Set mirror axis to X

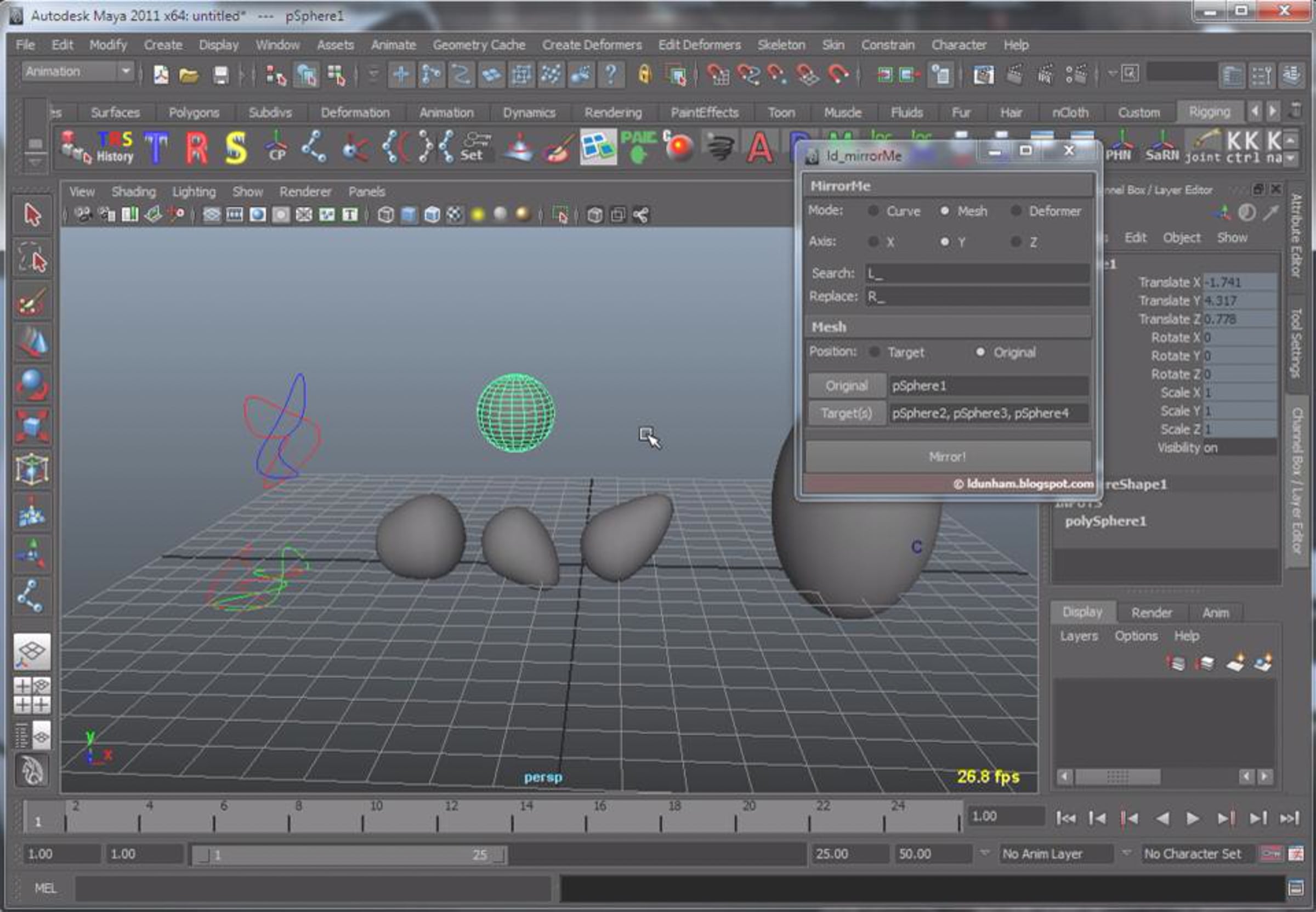(873, 242)
